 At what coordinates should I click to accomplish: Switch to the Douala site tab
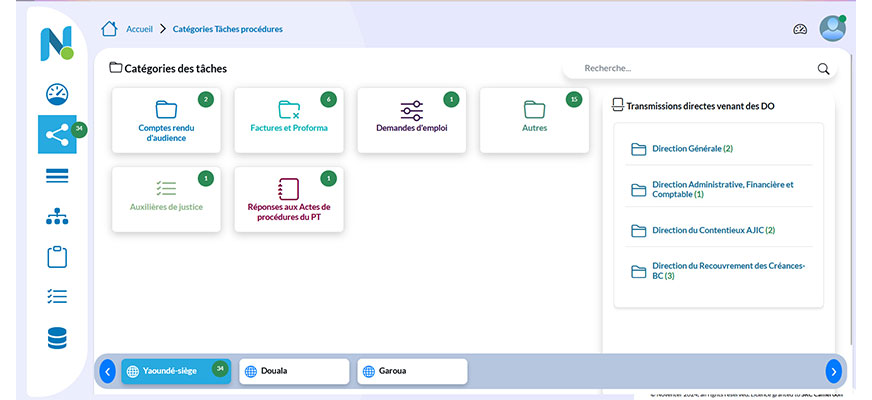pos(294,371)
